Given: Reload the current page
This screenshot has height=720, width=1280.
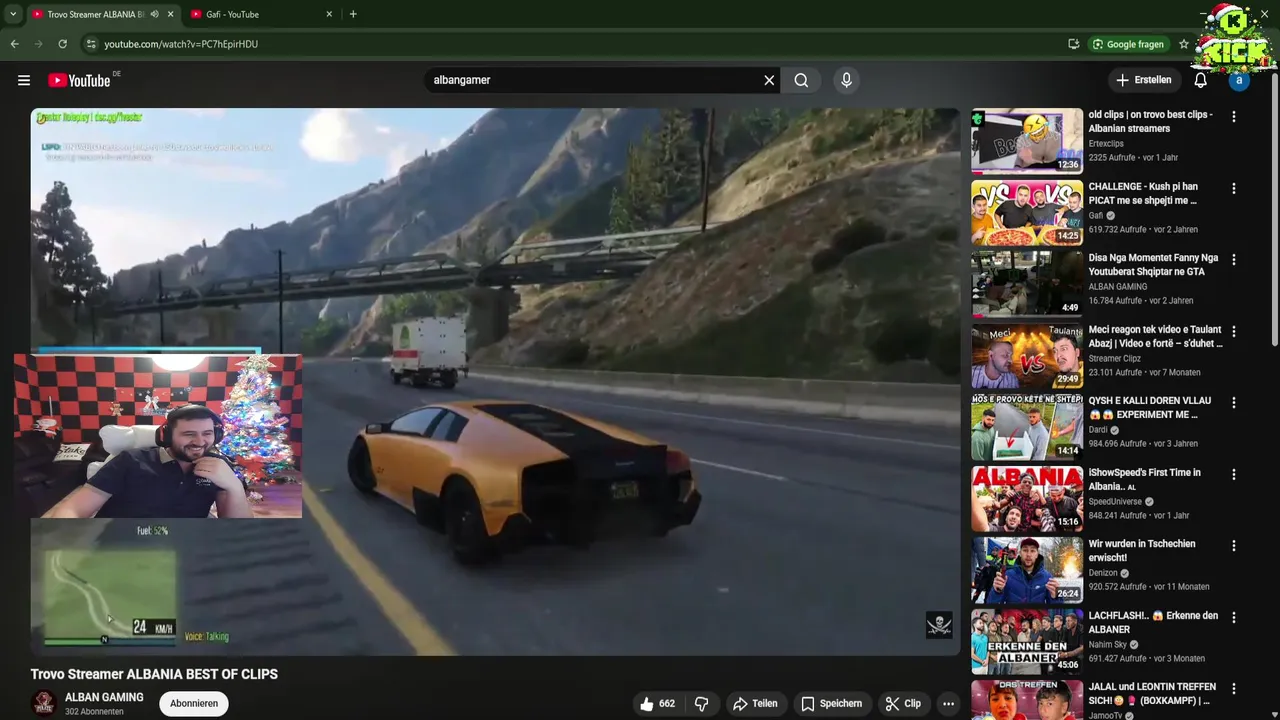Looking at the screenshot, I should [x=62, y=44].
